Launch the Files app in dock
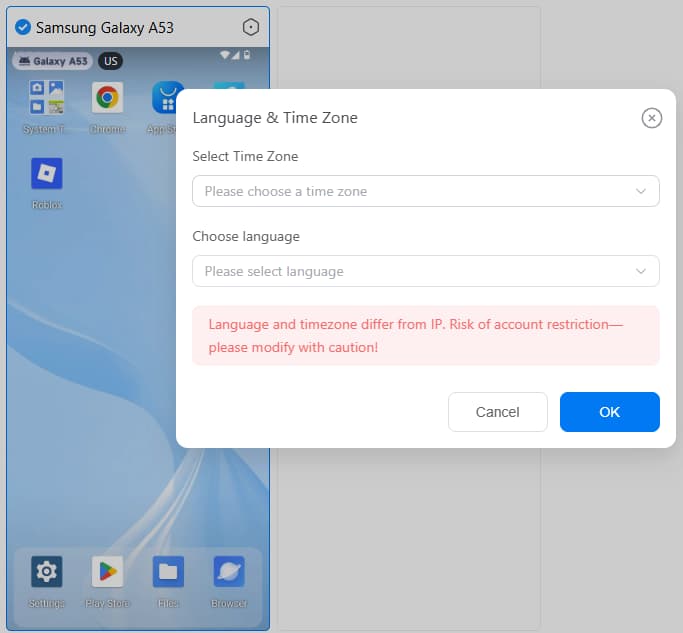This screenshot has height=633, width=683. point(168,572)
